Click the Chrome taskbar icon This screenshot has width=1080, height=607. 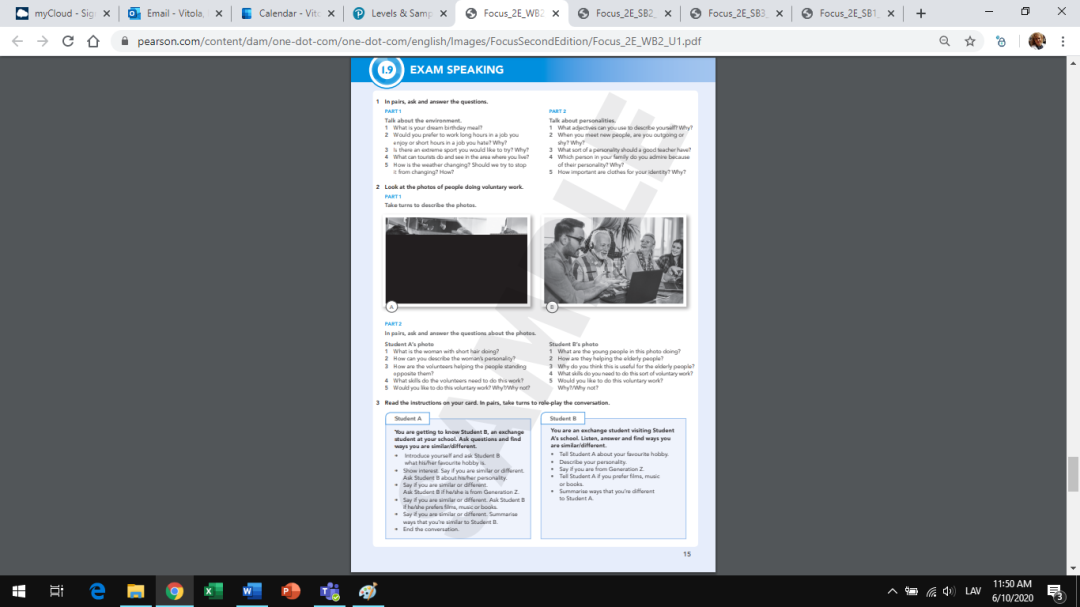174,591
